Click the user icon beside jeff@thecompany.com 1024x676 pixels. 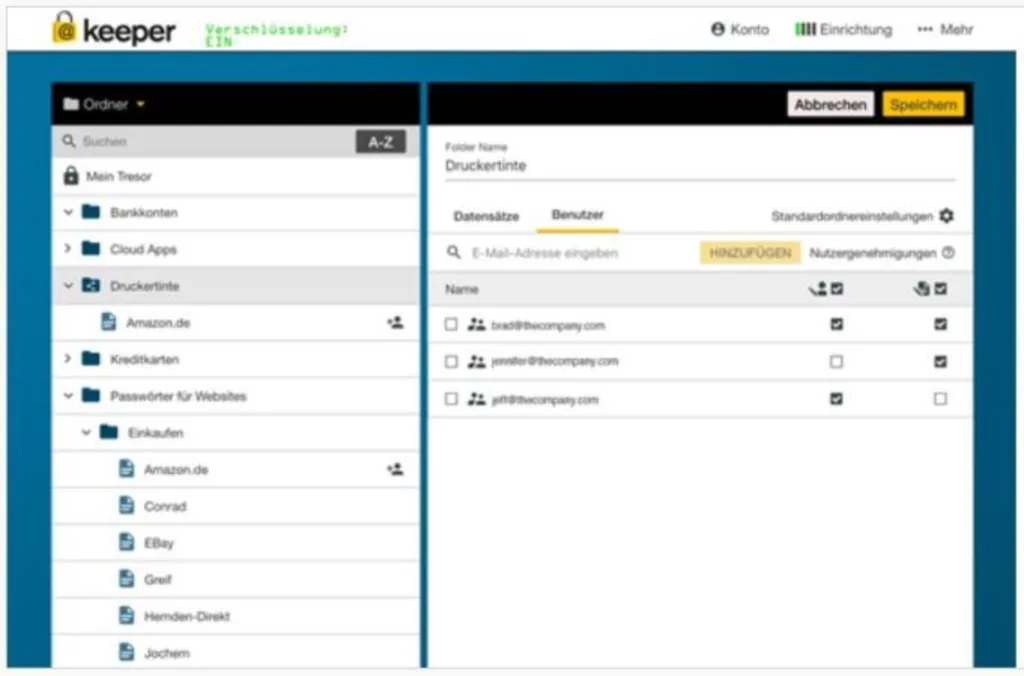[x=477, y=398]
